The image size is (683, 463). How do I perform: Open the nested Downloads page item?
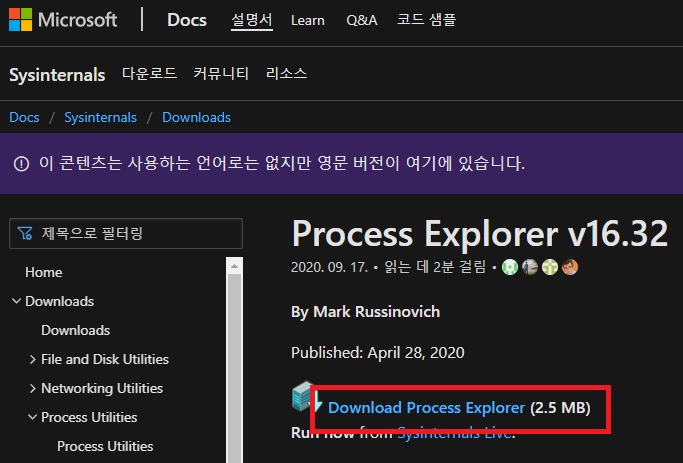click(x=75, y=330)
